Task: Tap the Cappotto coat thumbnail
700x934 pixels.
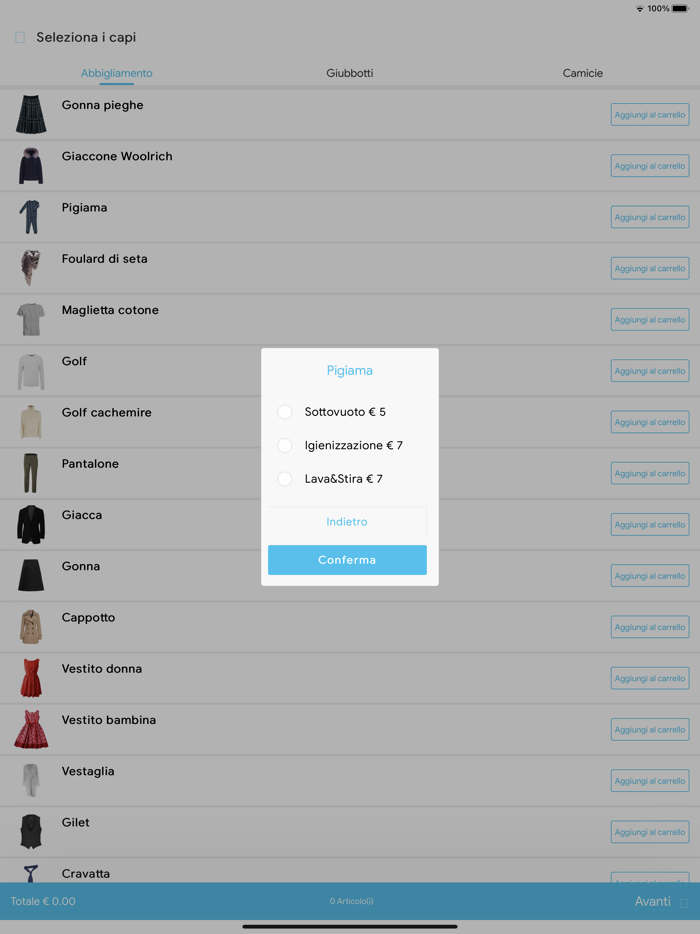Action: (x=31, y=627)
